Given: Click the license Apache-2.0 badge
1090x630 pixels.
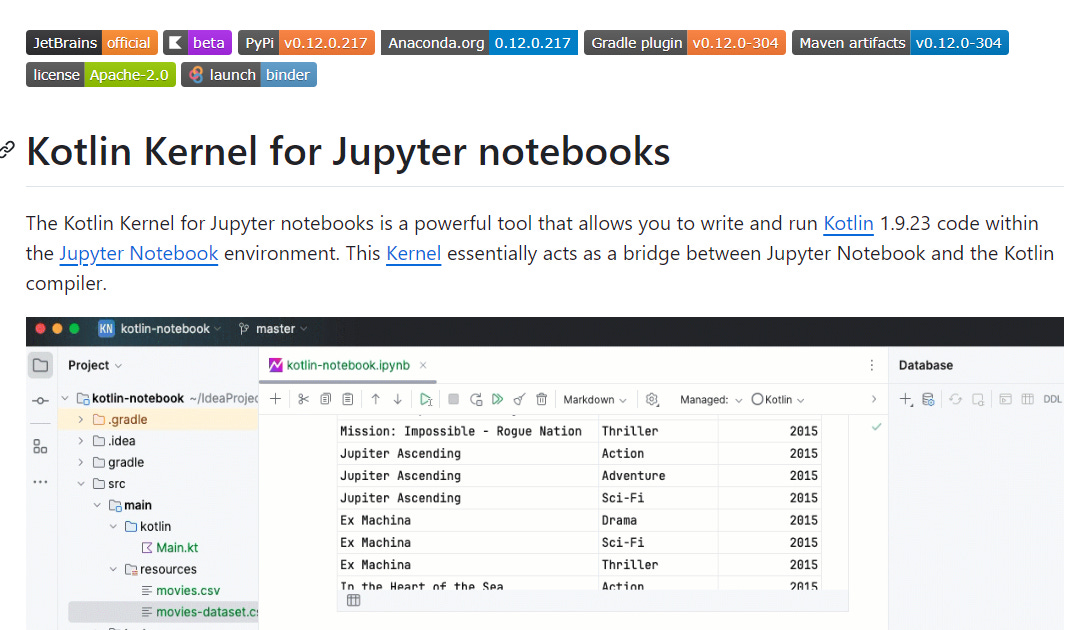Looking at the screenshot, I should [101, 74].
